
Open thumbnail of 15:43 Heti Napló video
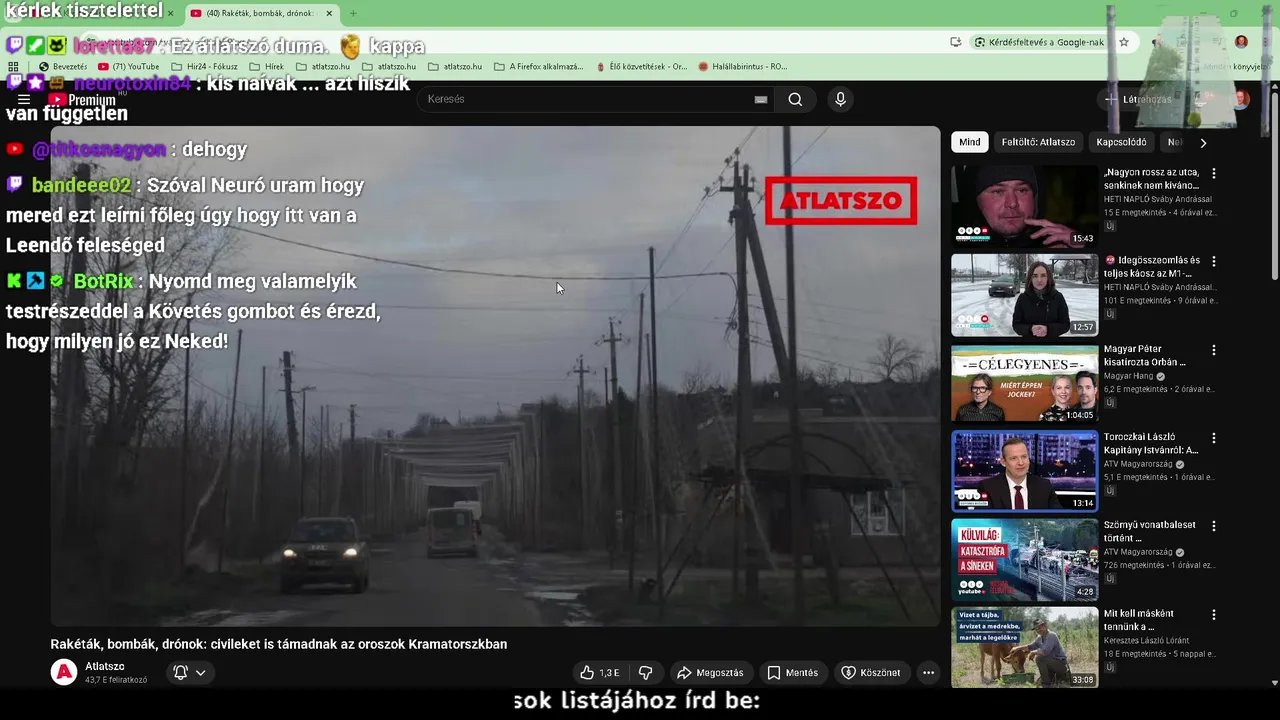pos(1024,206)
